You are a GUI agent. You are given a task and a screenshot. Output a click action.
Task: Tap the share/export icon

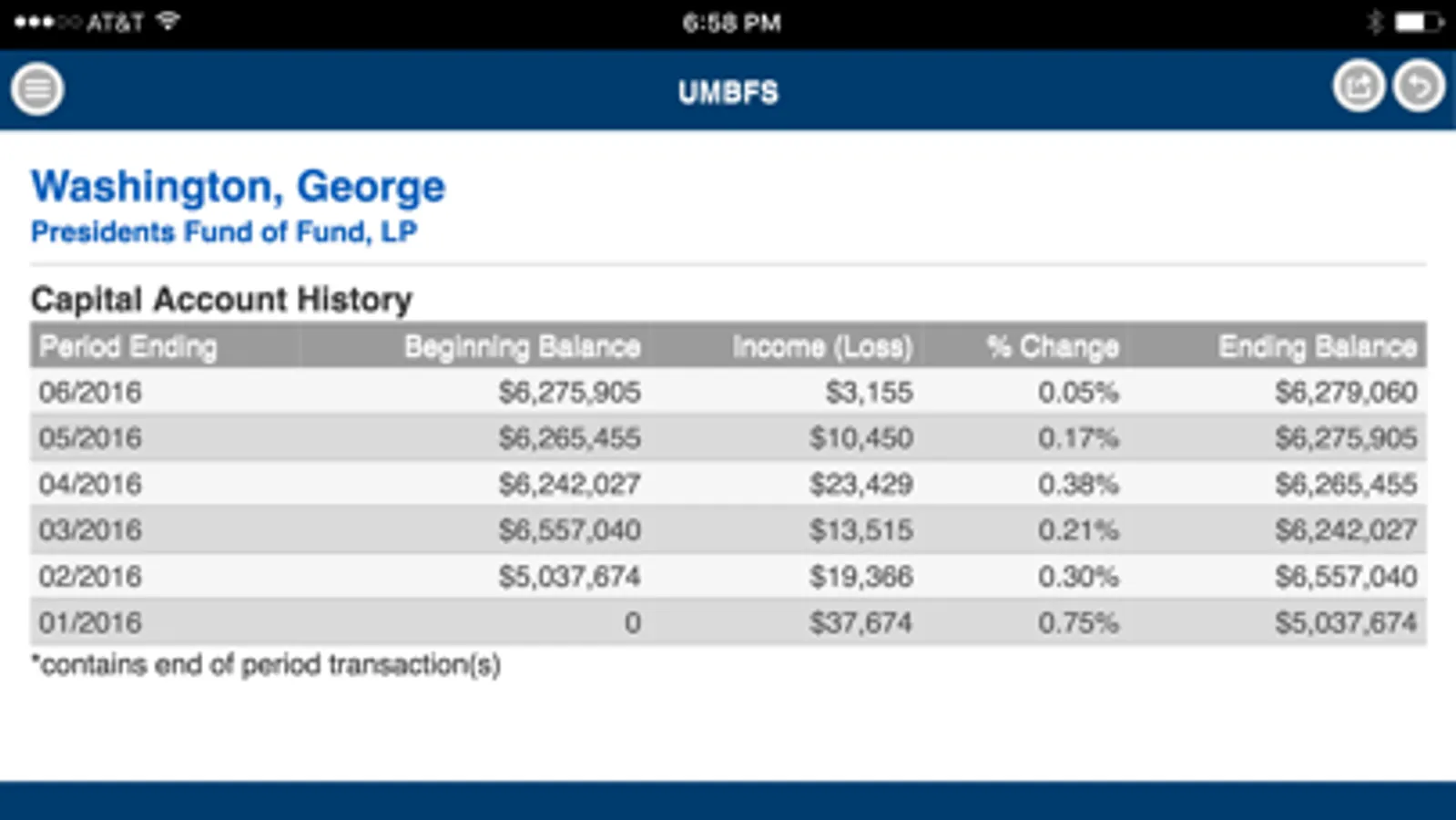point(1359,87)
